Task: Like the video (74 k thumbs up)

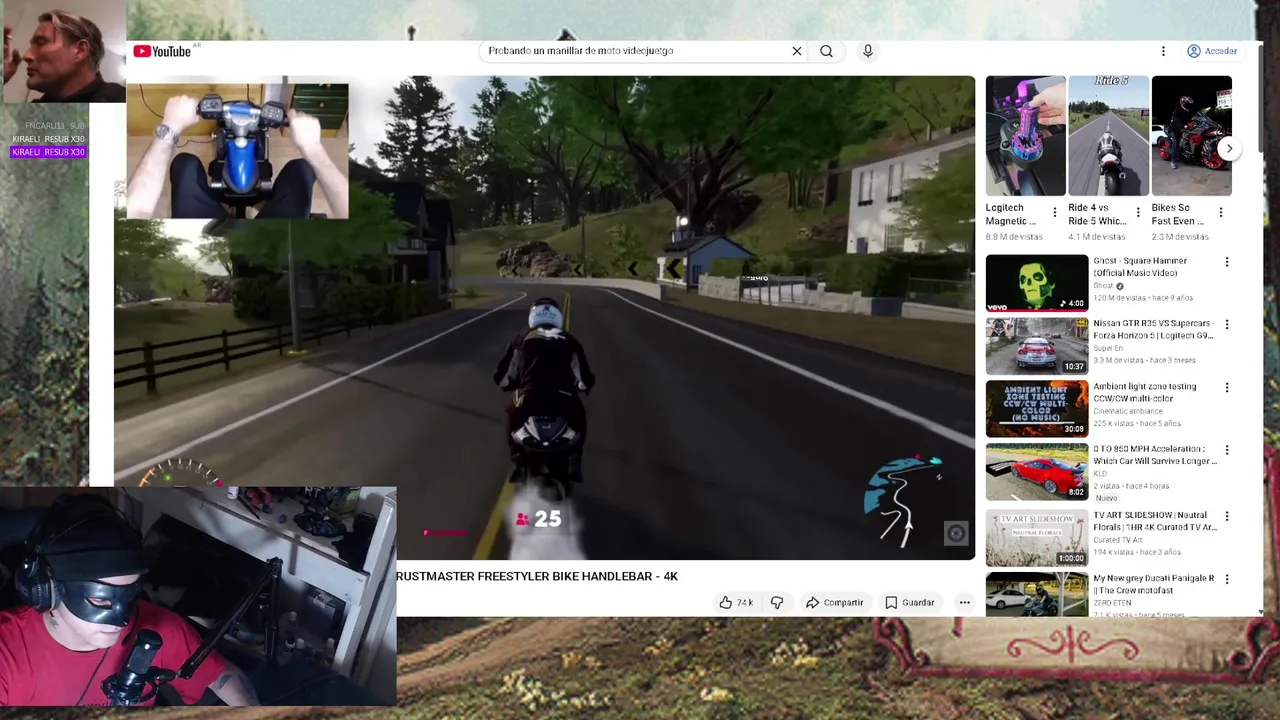Action: tap(736, 603)
